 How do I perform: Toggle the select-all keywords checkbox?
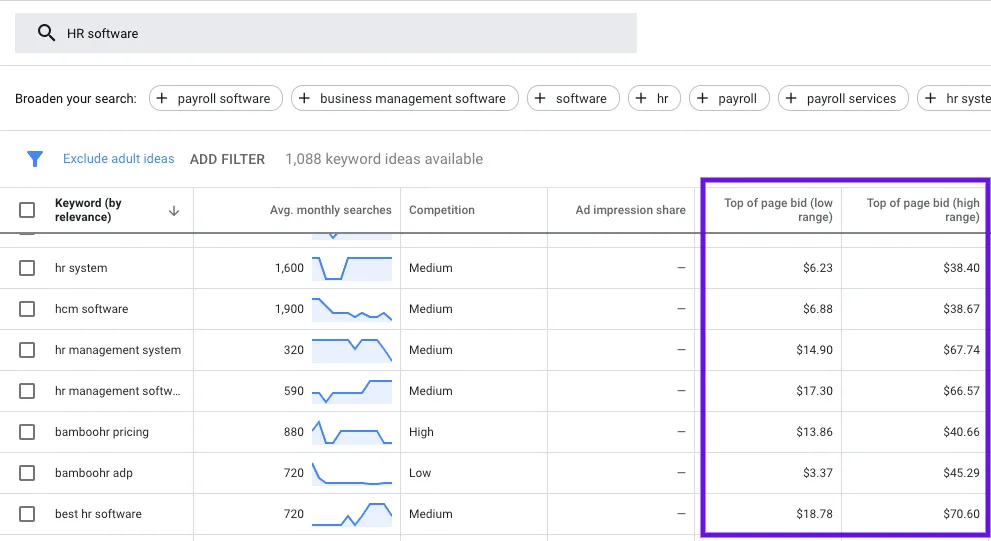point(27,210)
